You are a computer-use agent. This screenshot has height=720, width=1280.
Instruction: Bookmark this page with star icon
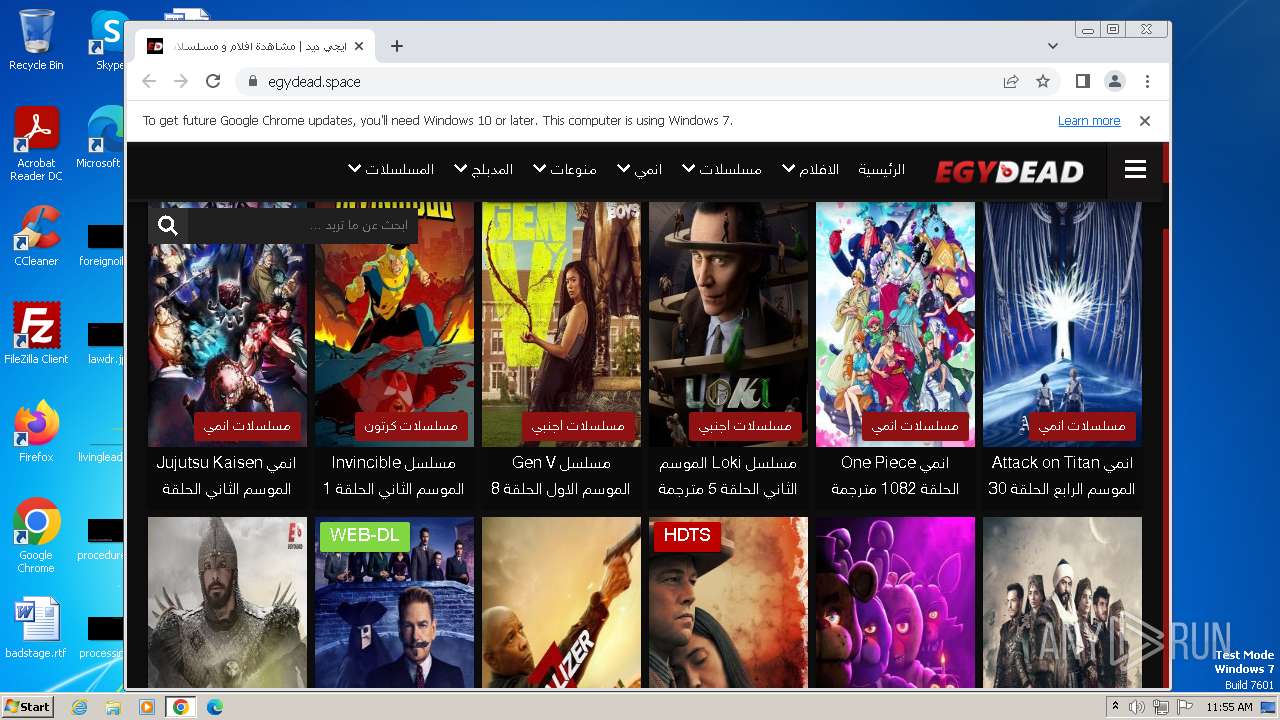coord(1043,82)
